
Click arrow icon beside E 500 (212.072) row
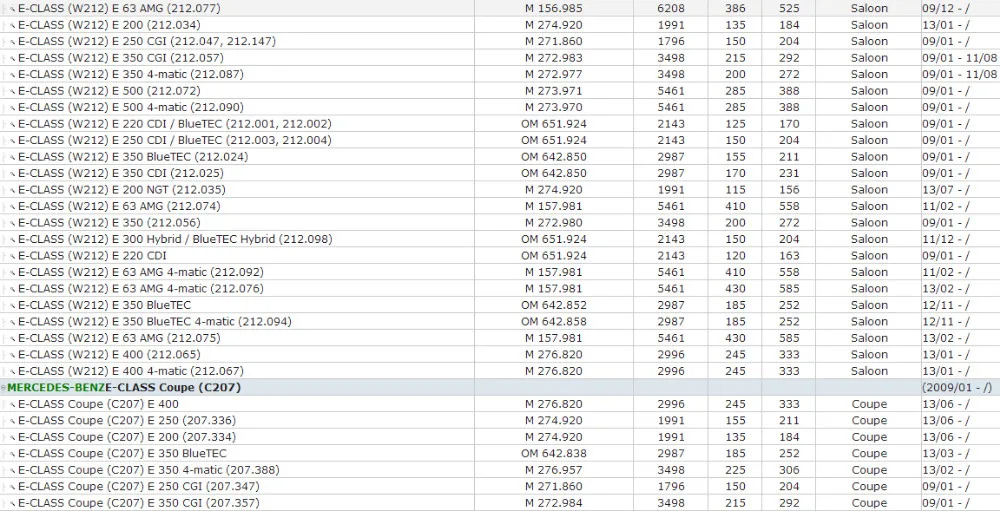(x=12, y=91)
